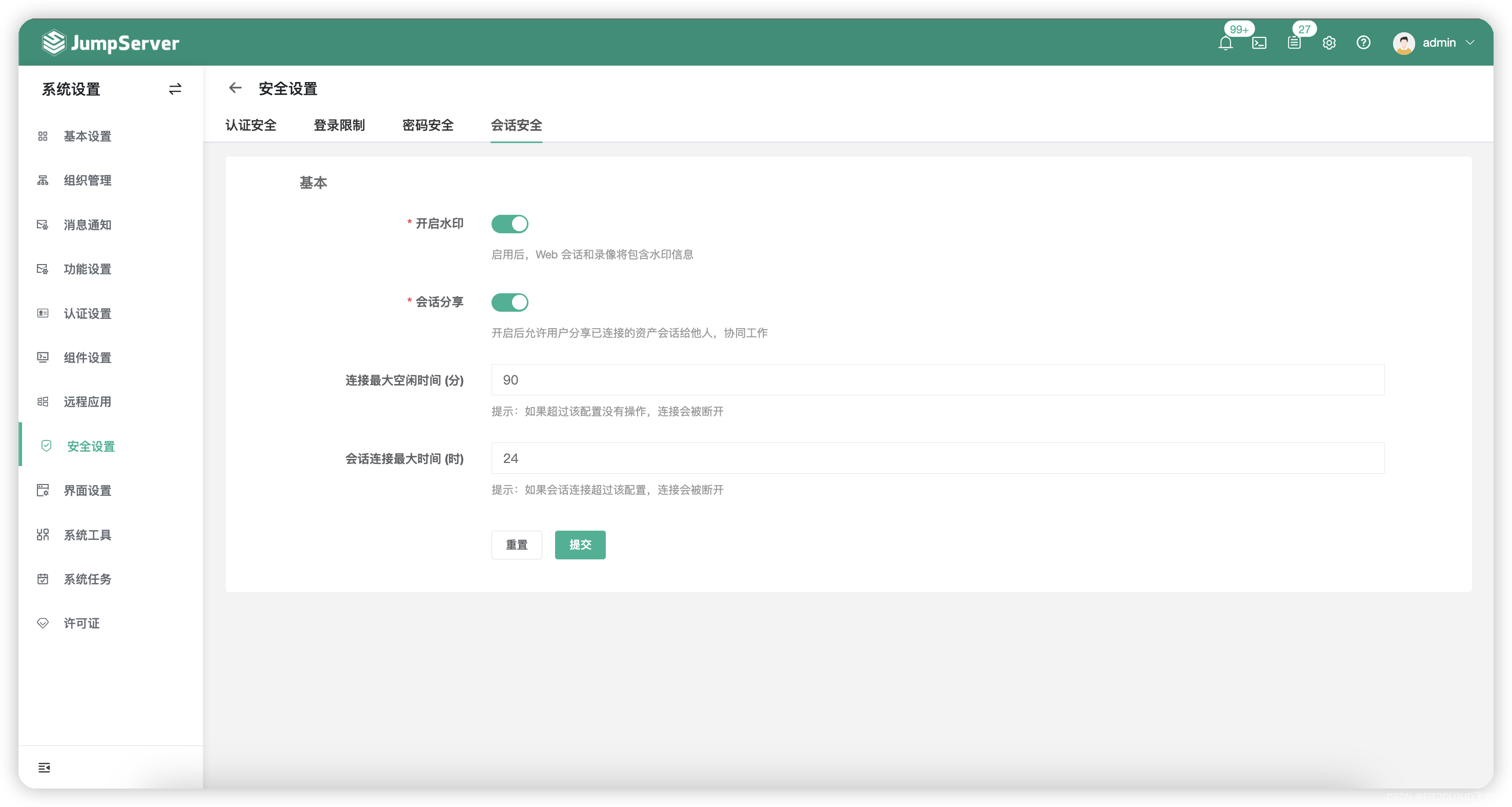Click the 安全设置 page heading

click(288, 89)
